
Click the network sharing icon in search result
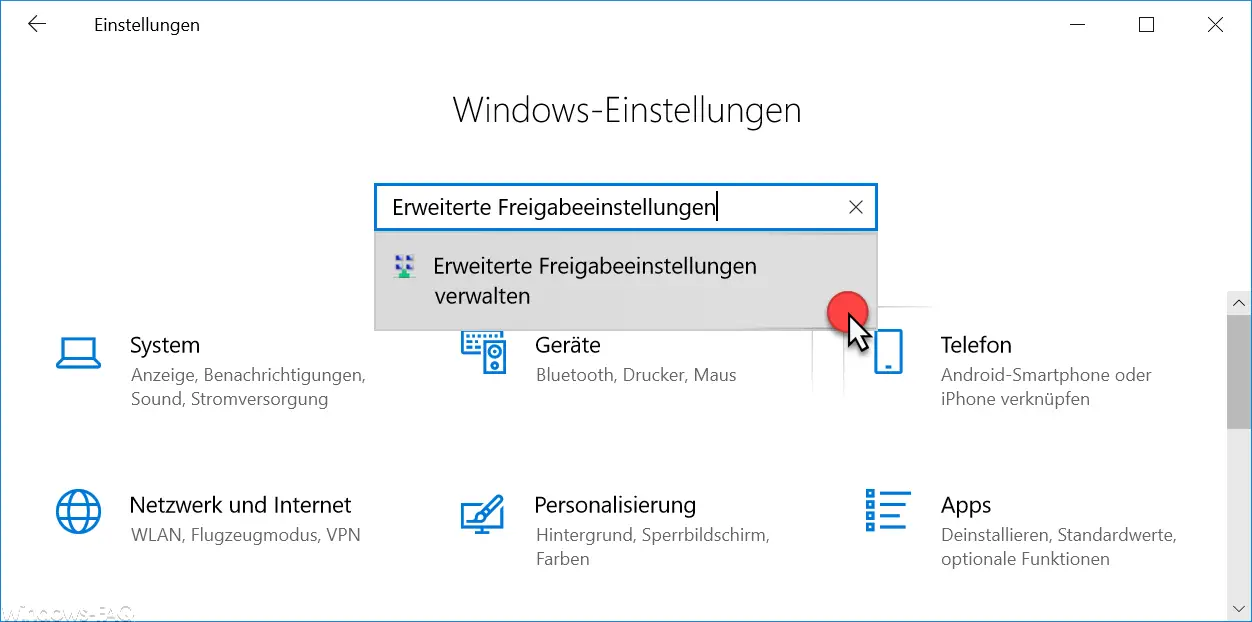pyautogui.click(x=405, y=266)
